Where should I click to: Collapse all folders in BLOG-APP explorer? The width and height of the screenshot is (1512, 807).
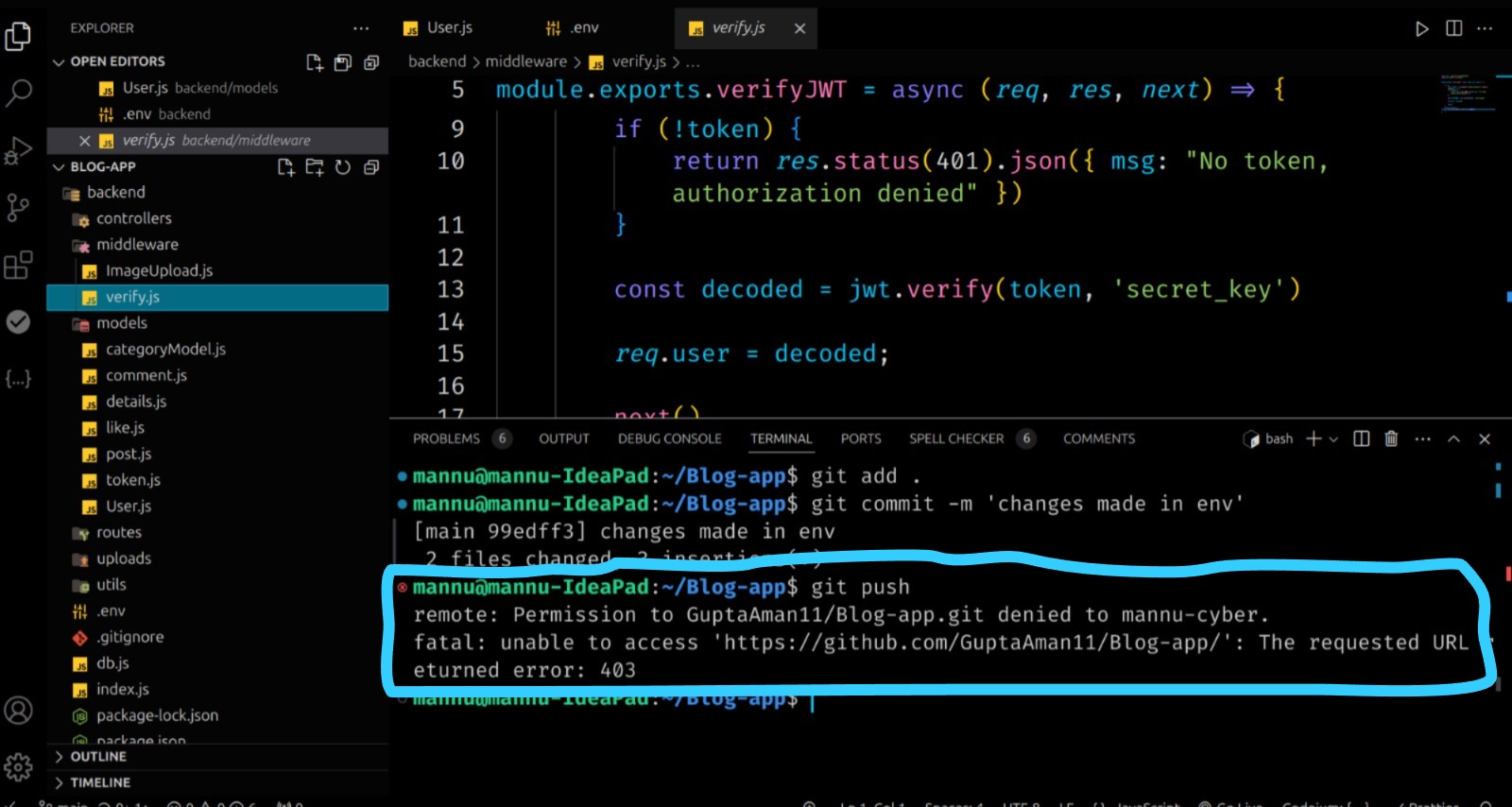pos(371,167)
